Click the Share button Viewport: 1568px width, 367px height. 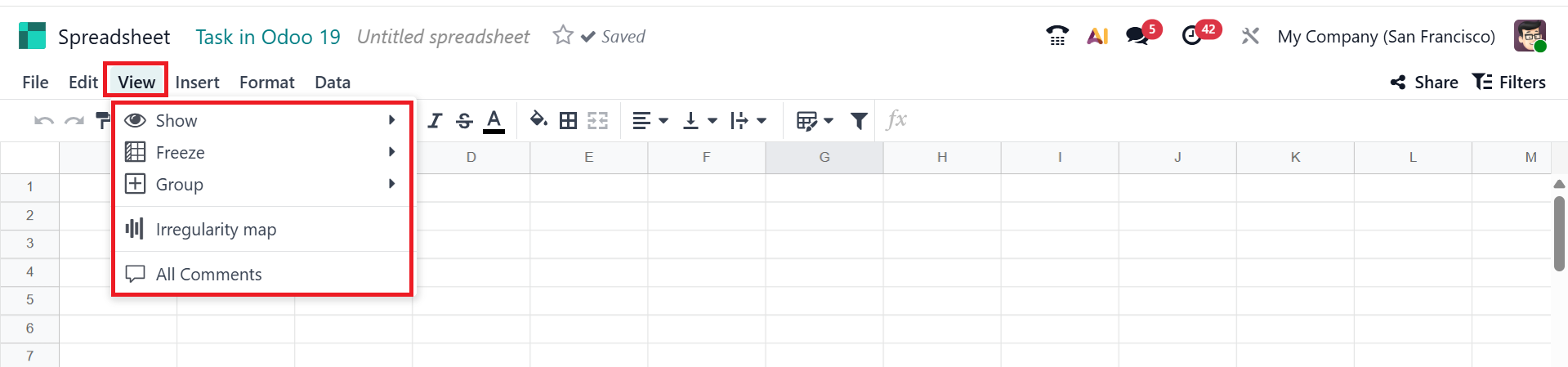click(1423, 82)
